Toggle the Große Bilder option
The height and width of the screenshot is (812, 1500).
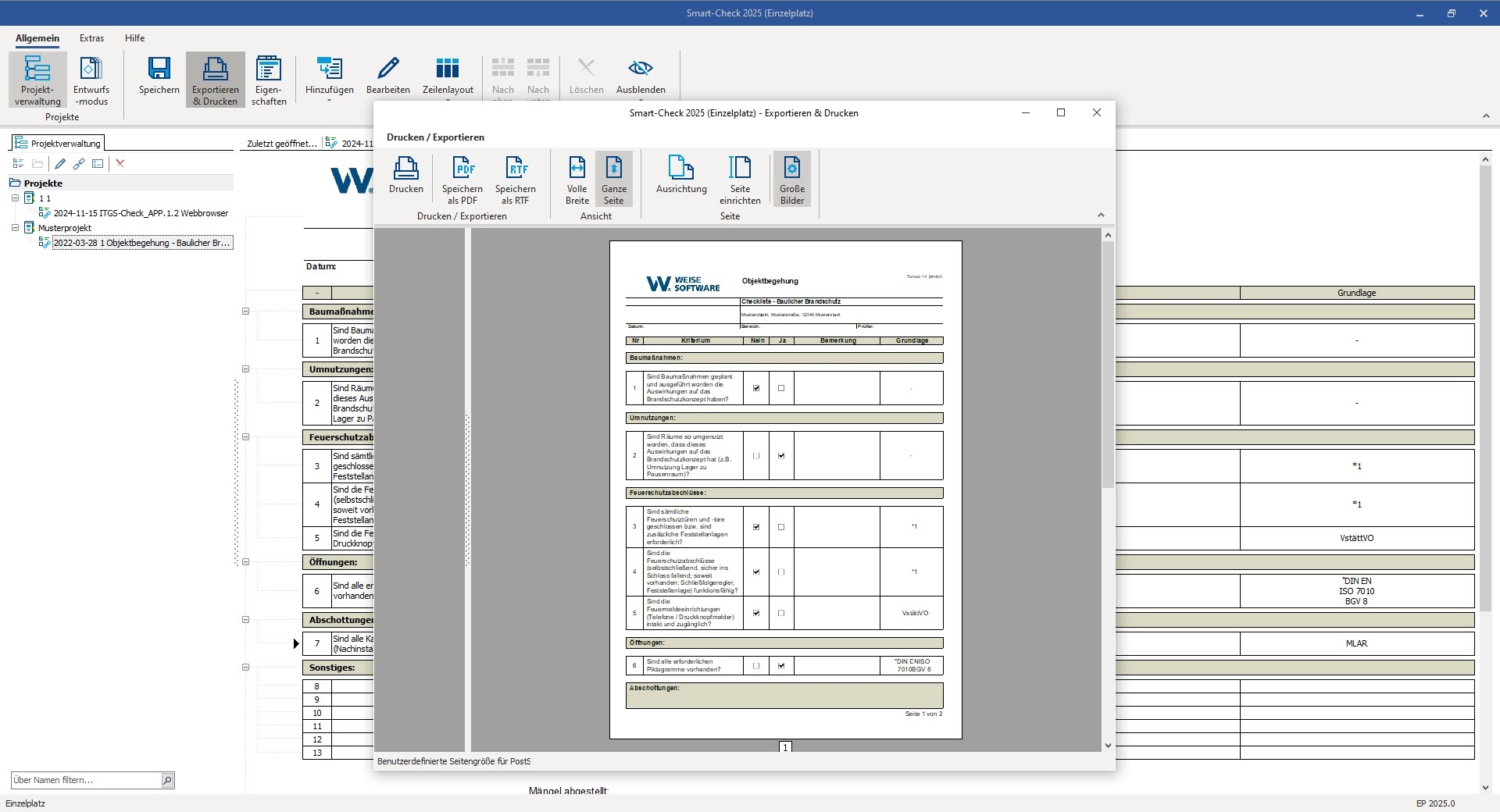click(x=792, y=179)
